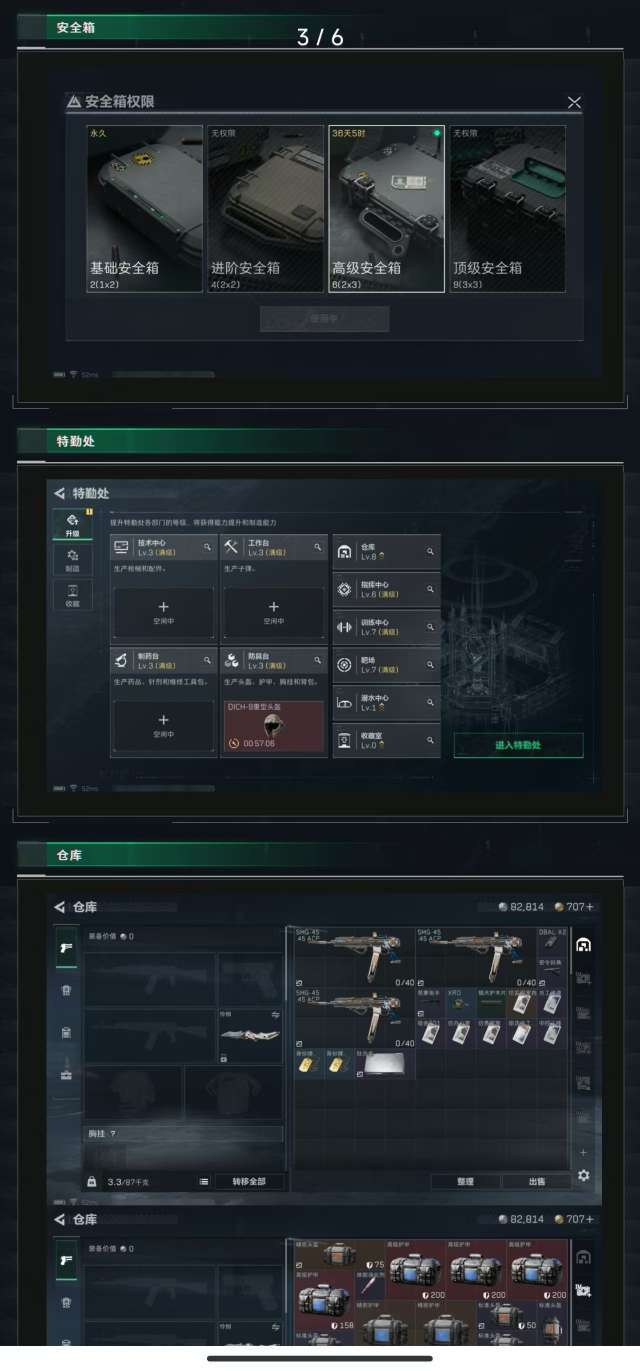Click the 出售 button in warehouse
640x1371 pixels.
click(537, 1181)
